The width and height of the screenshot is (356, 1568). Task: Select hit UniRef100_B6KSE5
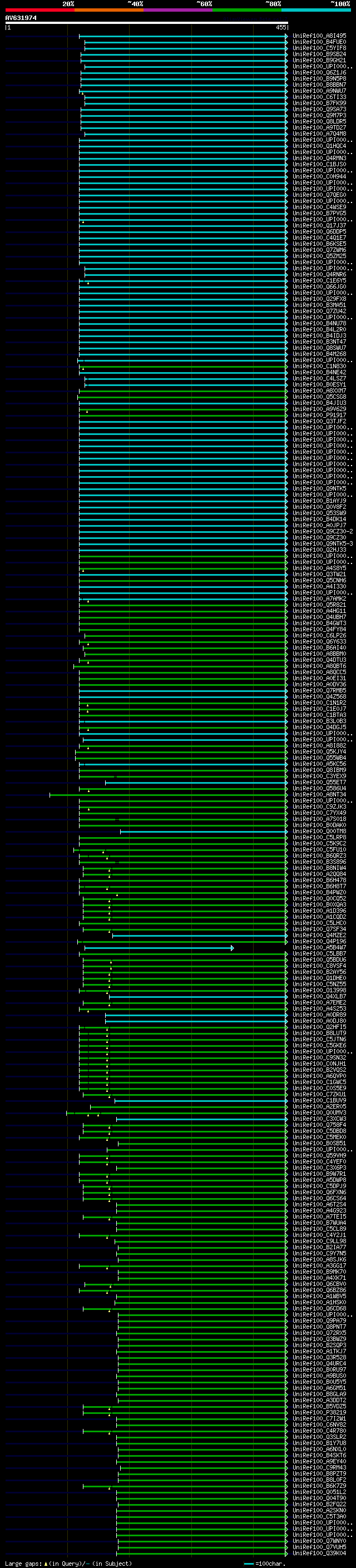click(x=319, y=244)
